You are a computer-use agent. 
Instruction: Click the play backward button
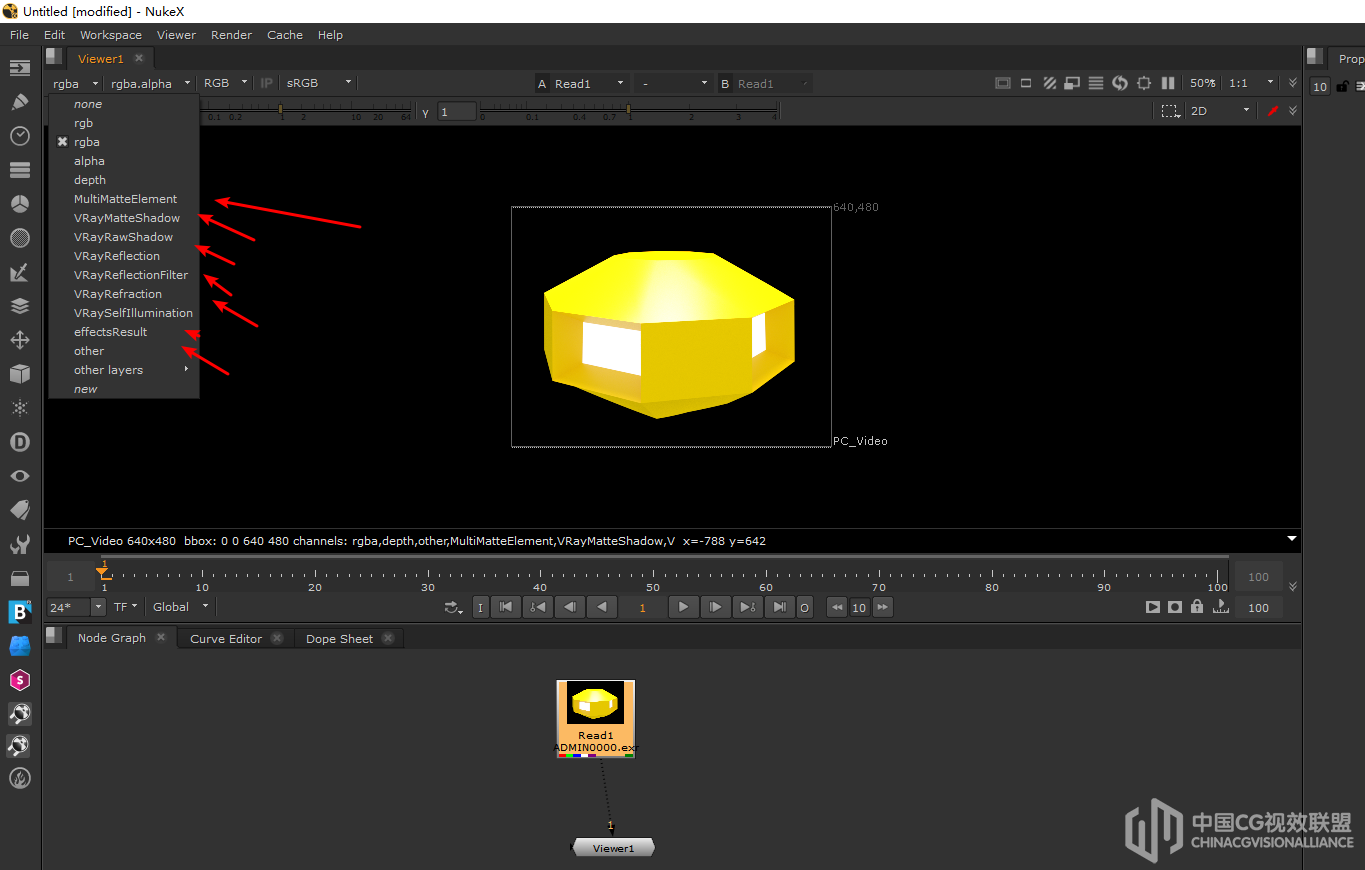(602, 607)
